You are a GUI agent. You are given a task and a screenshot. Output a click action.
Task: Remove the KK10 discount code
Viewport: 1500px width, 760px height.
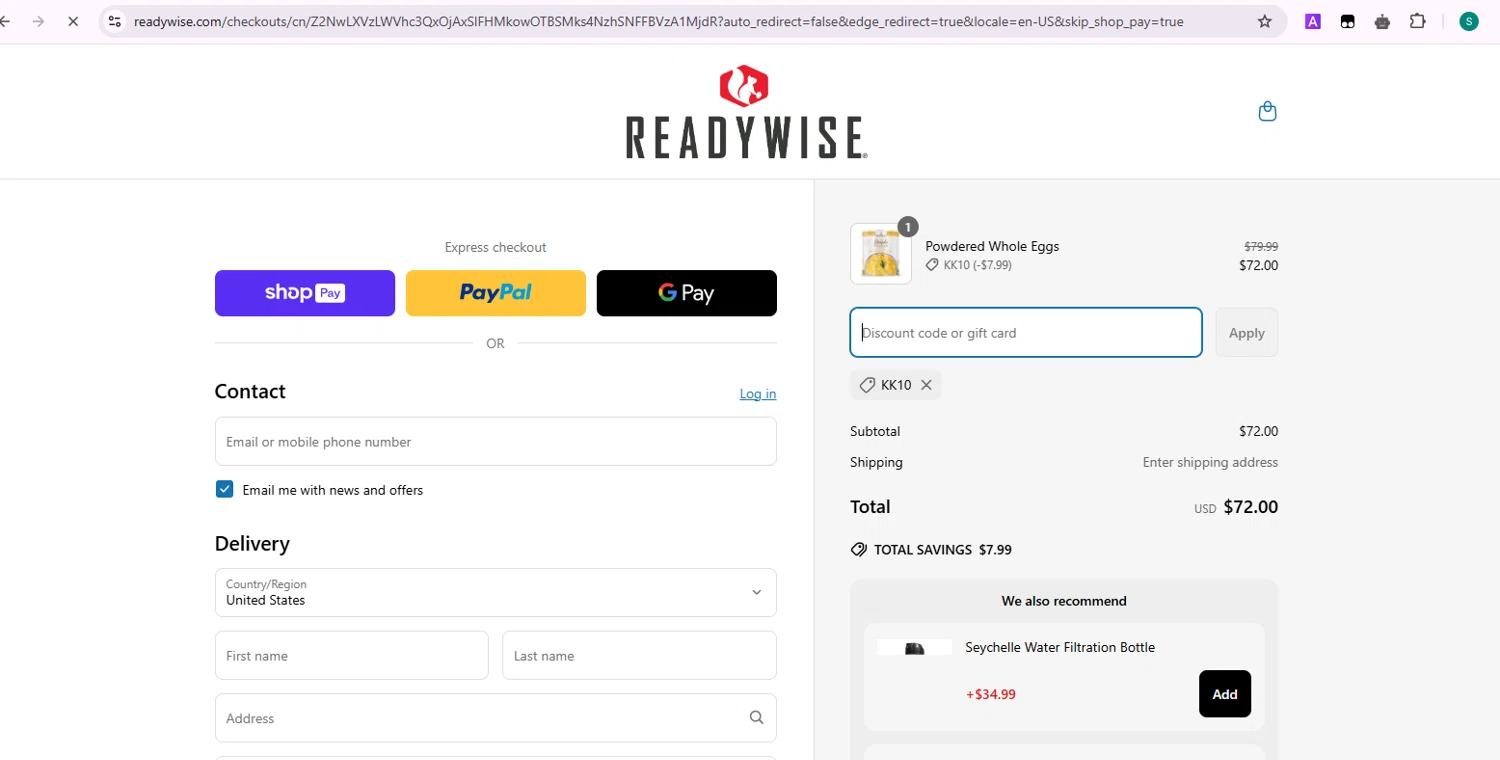[926, 385]
